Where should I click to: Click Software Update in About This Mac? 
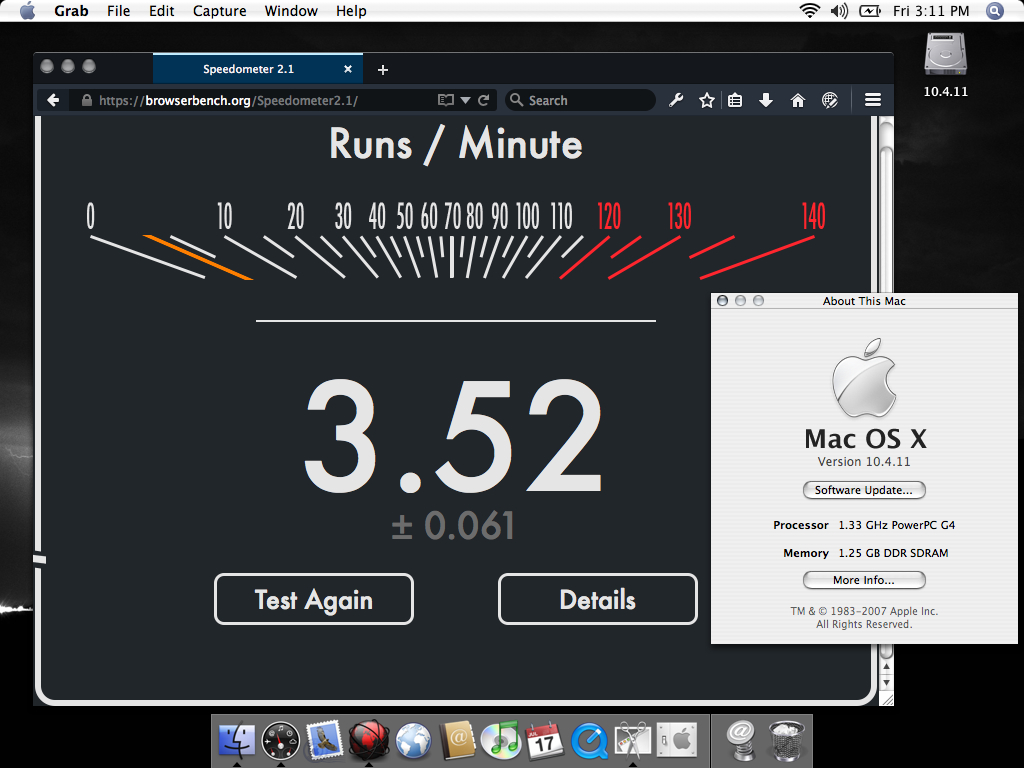pos(863,490)
